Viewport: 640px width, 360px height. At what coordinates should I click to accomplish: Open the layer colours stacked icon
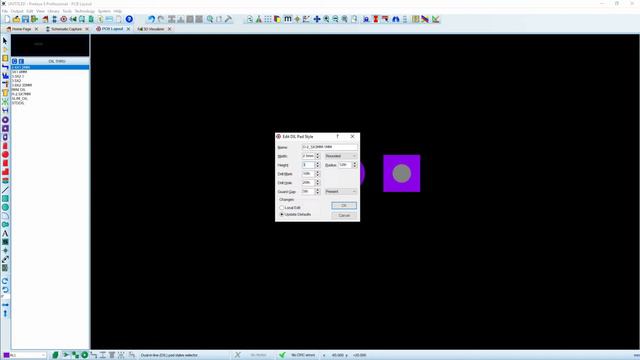click(x=278, y=19)
